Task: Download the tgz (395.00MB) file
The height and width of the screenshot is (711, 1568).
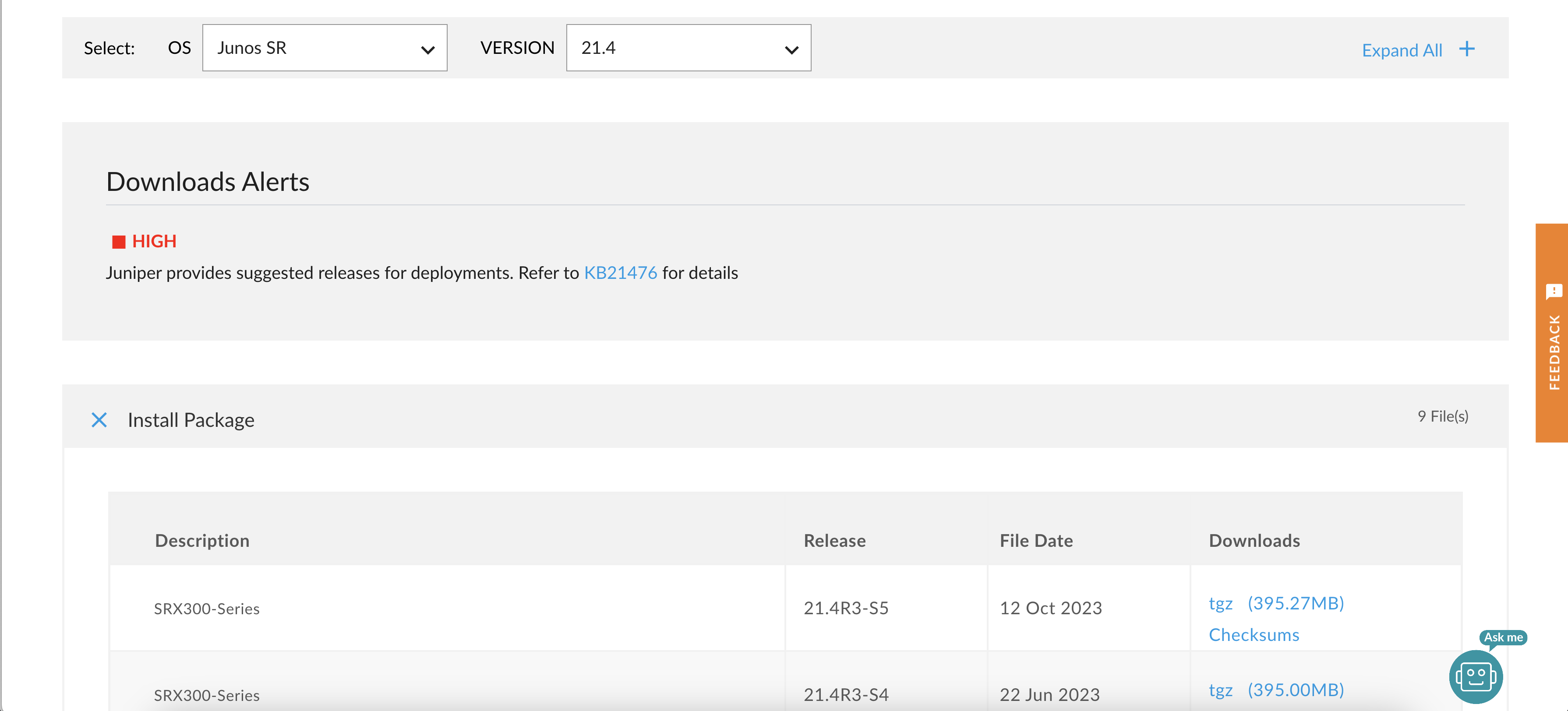Action: 1276,690
